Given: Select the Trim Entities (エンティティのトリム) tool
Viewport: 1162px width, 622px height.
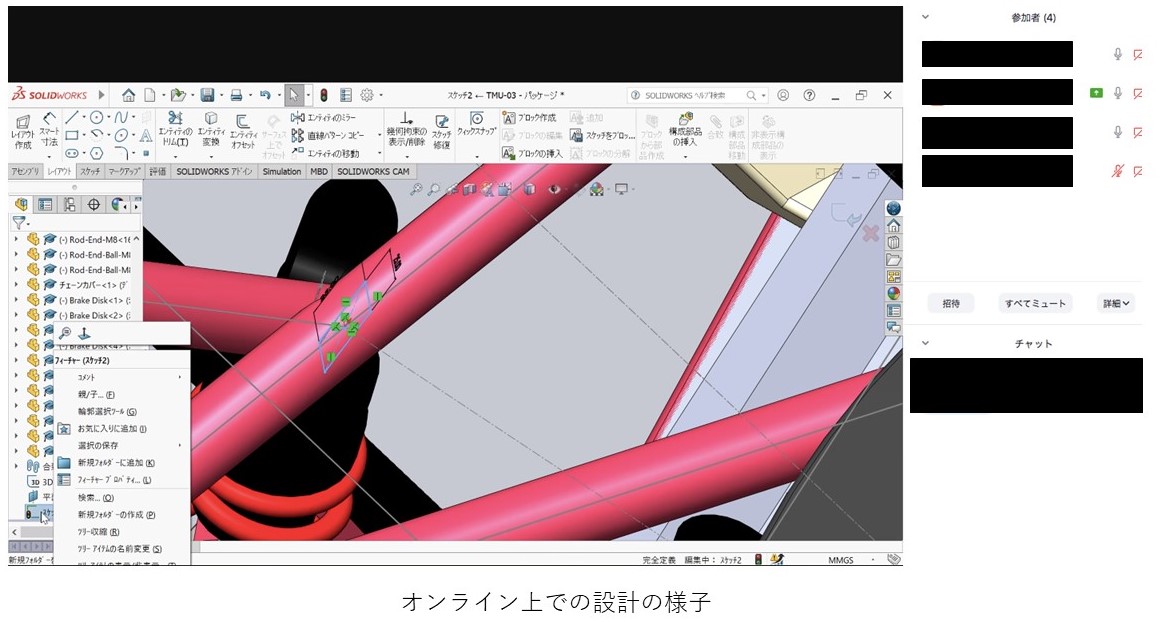Looking at the screenshot, I should (x=175, y=133).
